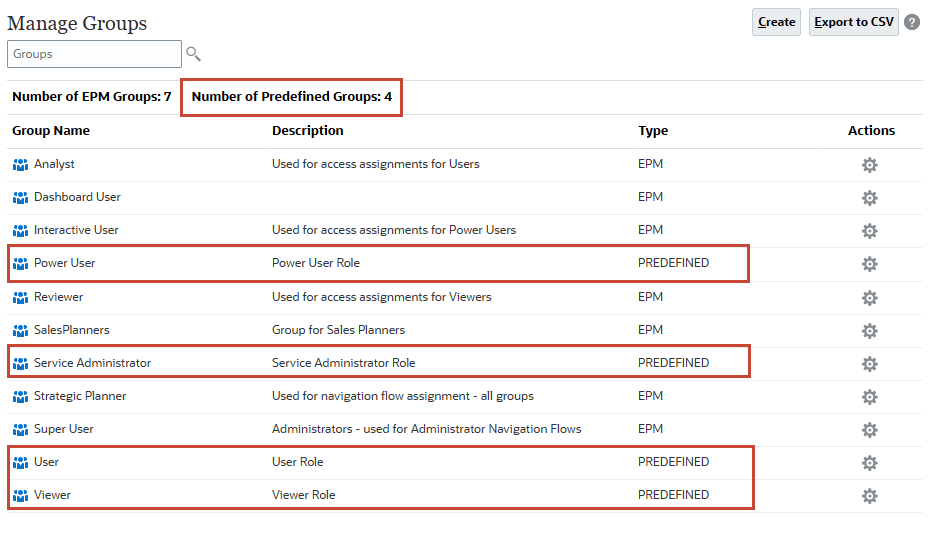Open Actions gear for Dashboard User
The image size is (932, 545).
869,198
